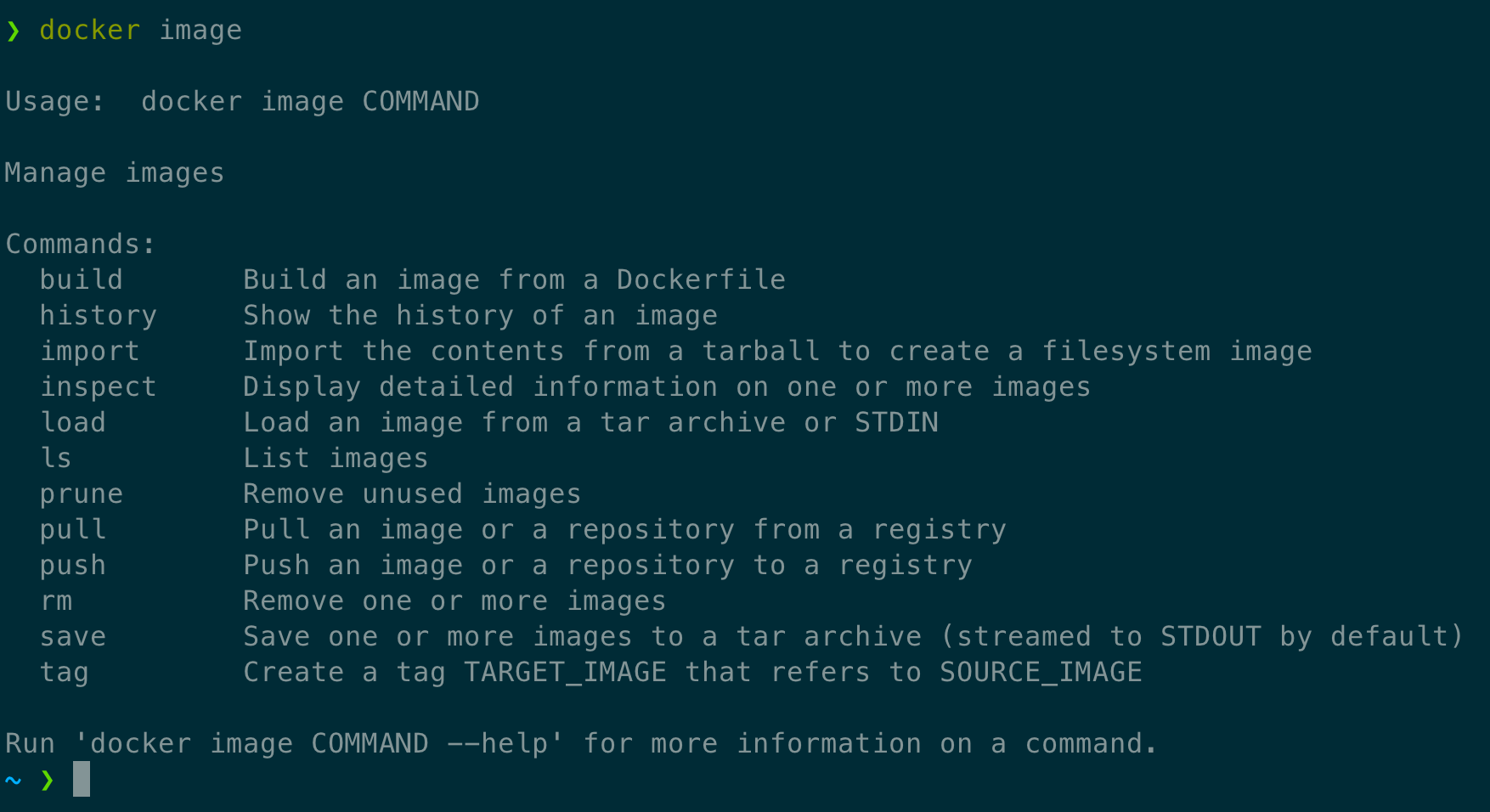The width and height of the screenshot is (1490, 812).
Task: Click the 'pull' command entry
Action: point(73,530)
